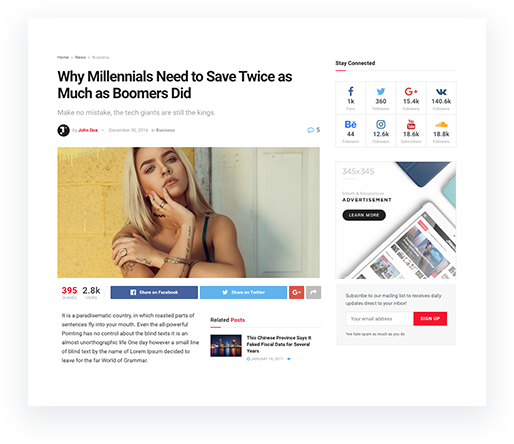Click the YouTube subscribers icon
This screenshot has width=514, height=444.
pos(411,124)
